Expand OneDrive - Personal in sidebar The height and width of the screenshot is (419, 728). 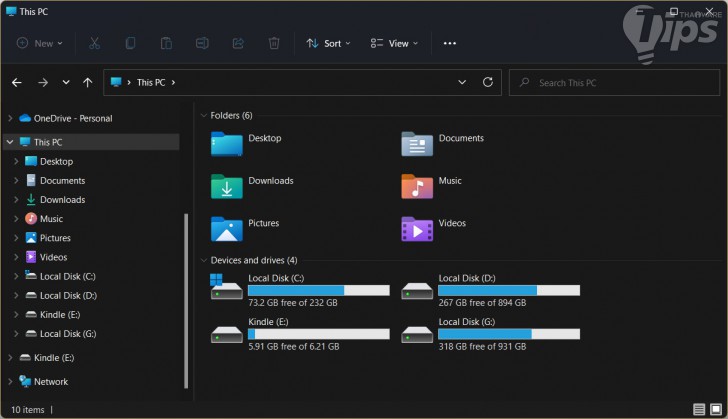(x=10, y=118)
